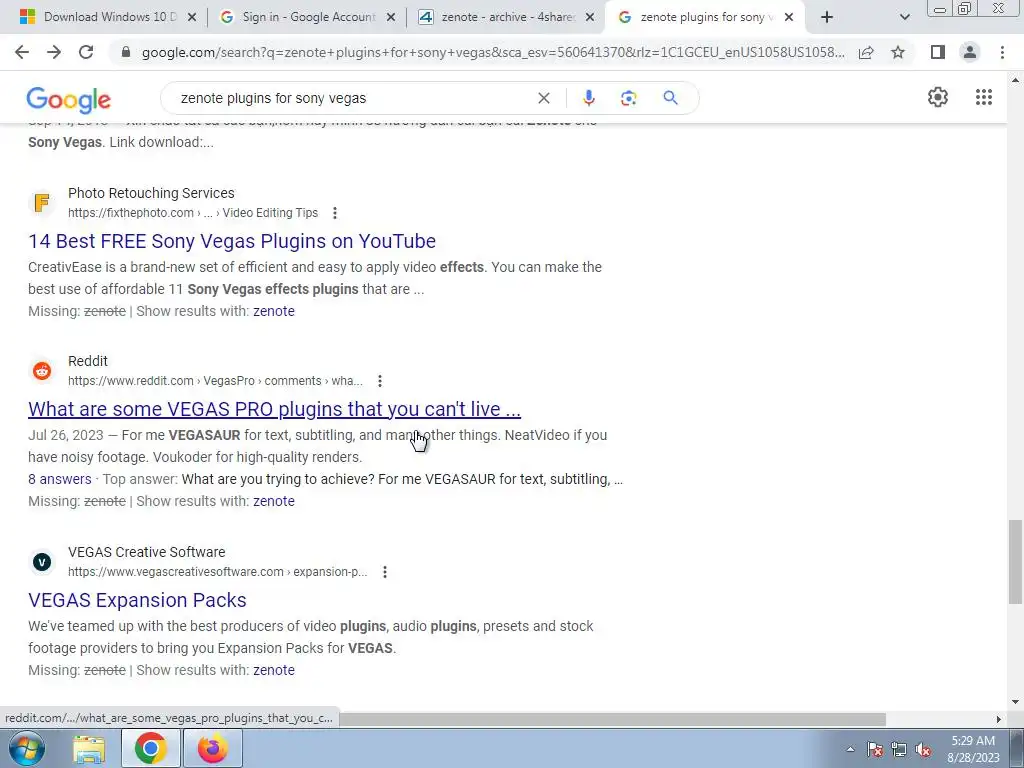Open the Chrome side panel
The height and width of the screenshot is (768, 1024).
pyautogui.click(x=938, y=52)
